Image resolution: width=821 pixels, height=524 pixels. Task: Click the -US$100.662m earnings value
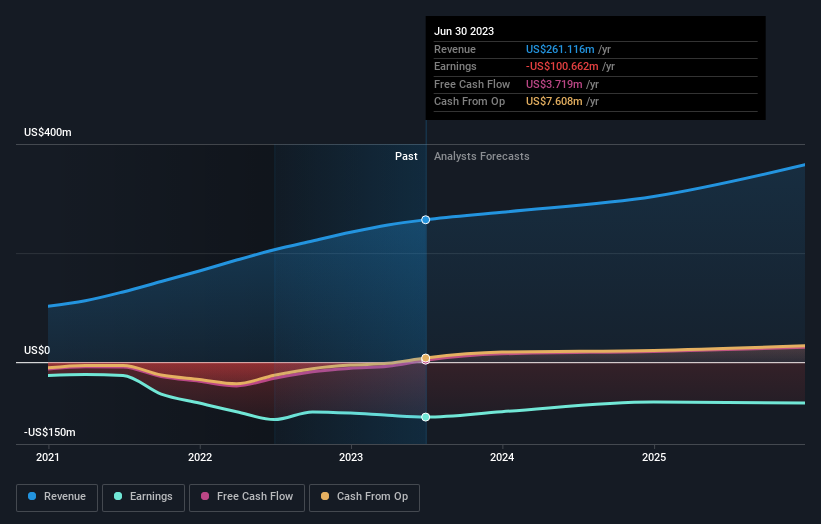pos(562,66)
